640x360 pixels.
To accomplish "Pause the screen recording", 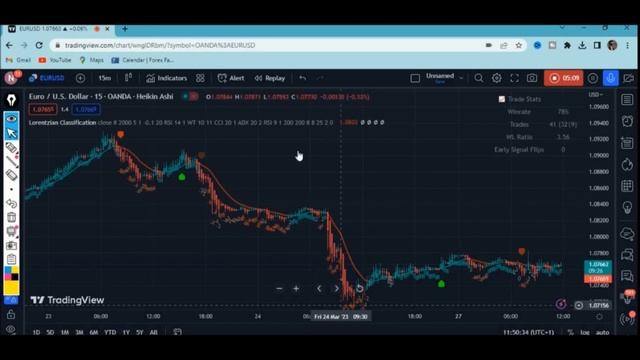I will coord(593,78).
